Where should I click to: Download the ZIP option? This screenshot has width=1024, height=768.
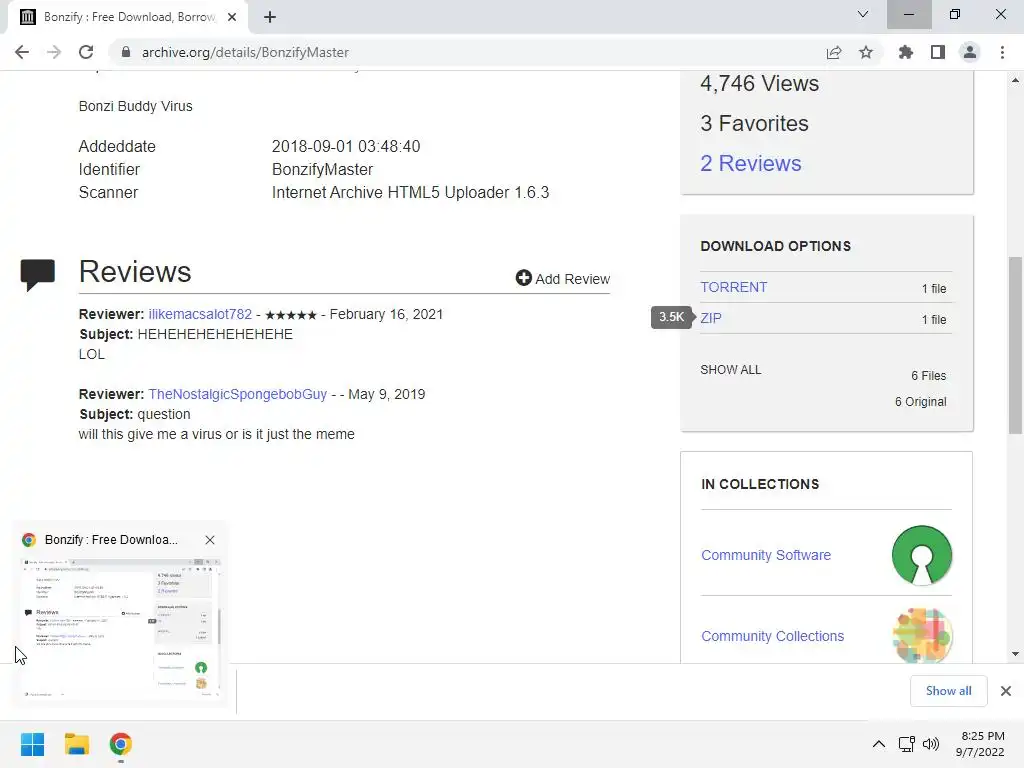click(x=711, y=318)
